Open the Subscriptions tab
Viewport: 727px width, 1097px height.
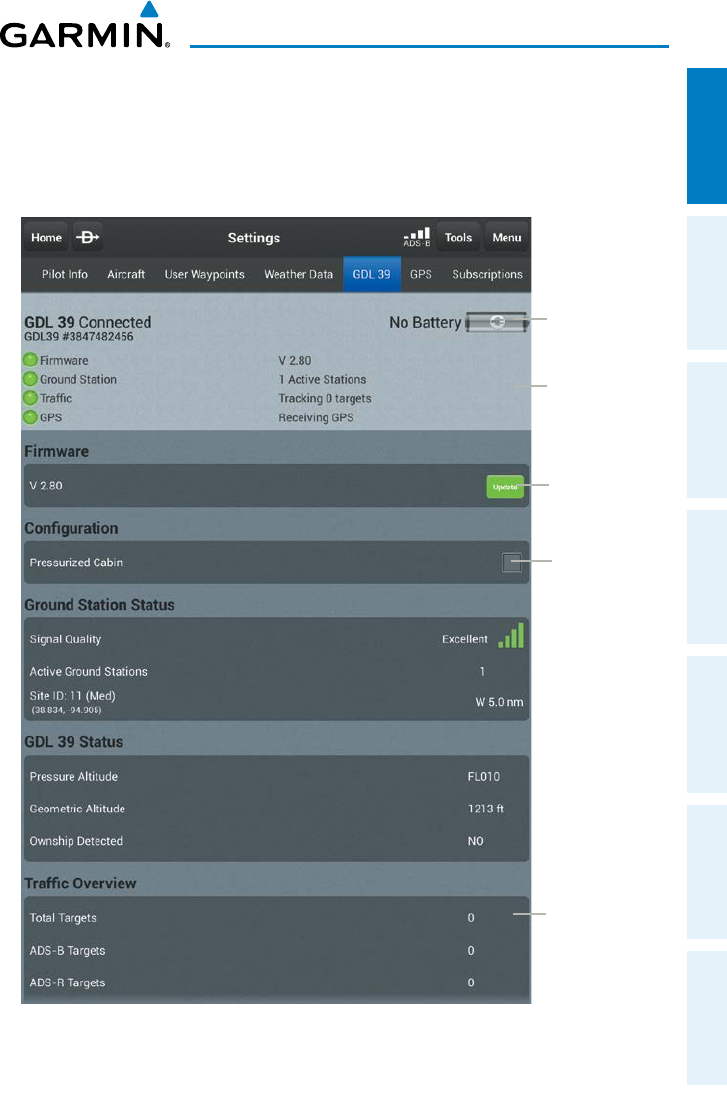(x=487, y=274)
